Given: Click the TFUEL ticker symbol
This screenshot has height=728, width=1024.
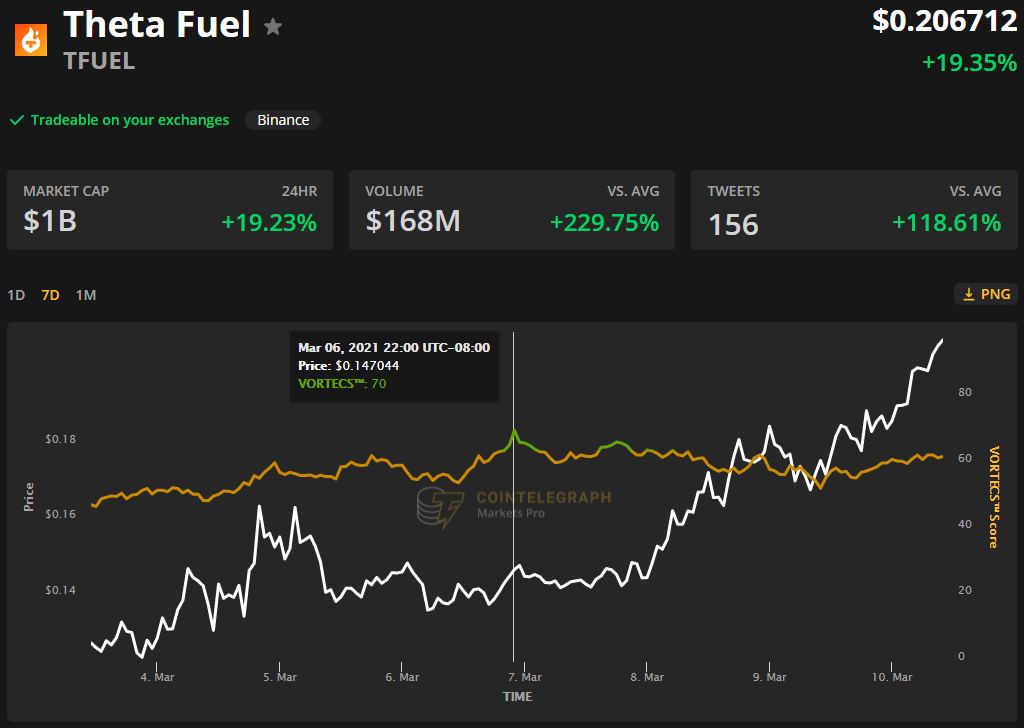Looking at the screenshot, I should coord(99,61).
